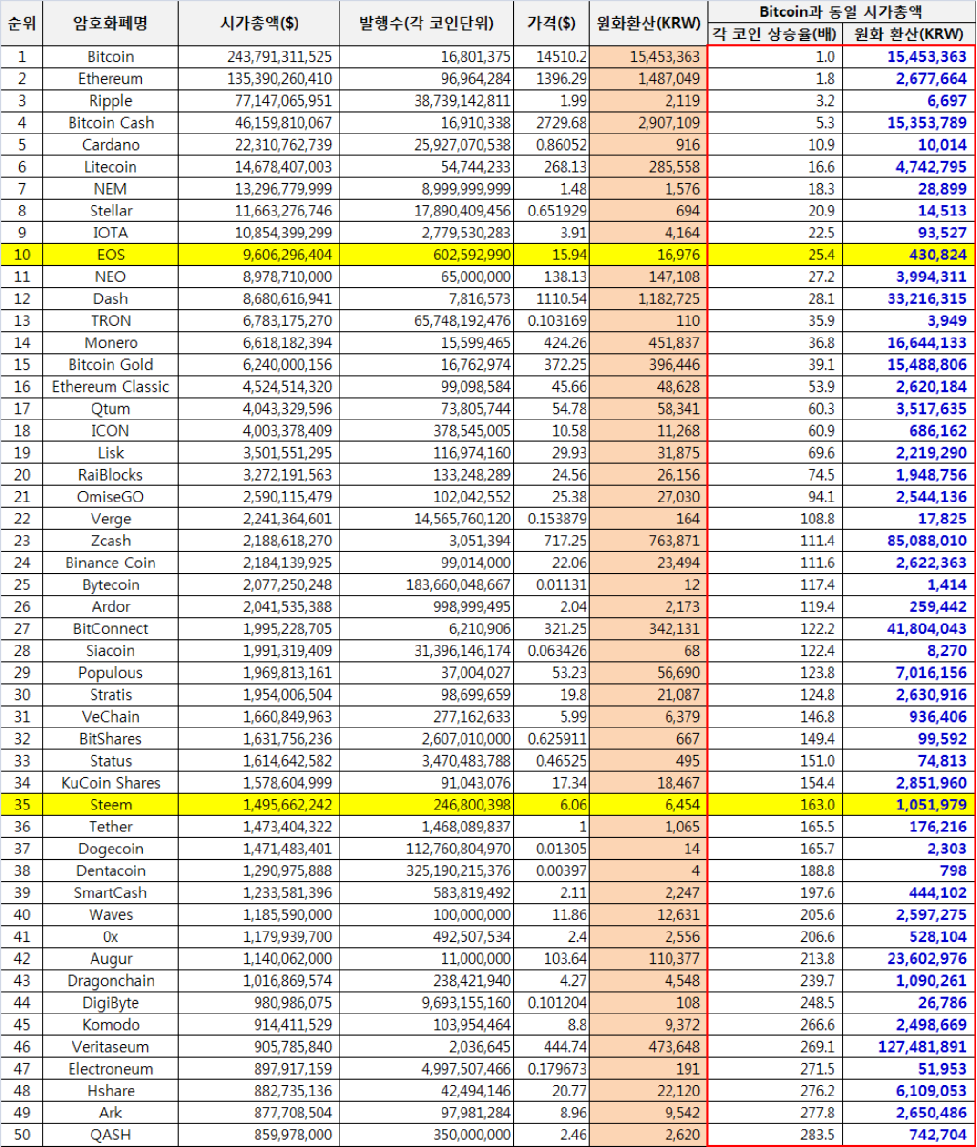Select EOS converted value 430,824
The height and width of the screenshot is (1147, 977).
coord(909,255)
